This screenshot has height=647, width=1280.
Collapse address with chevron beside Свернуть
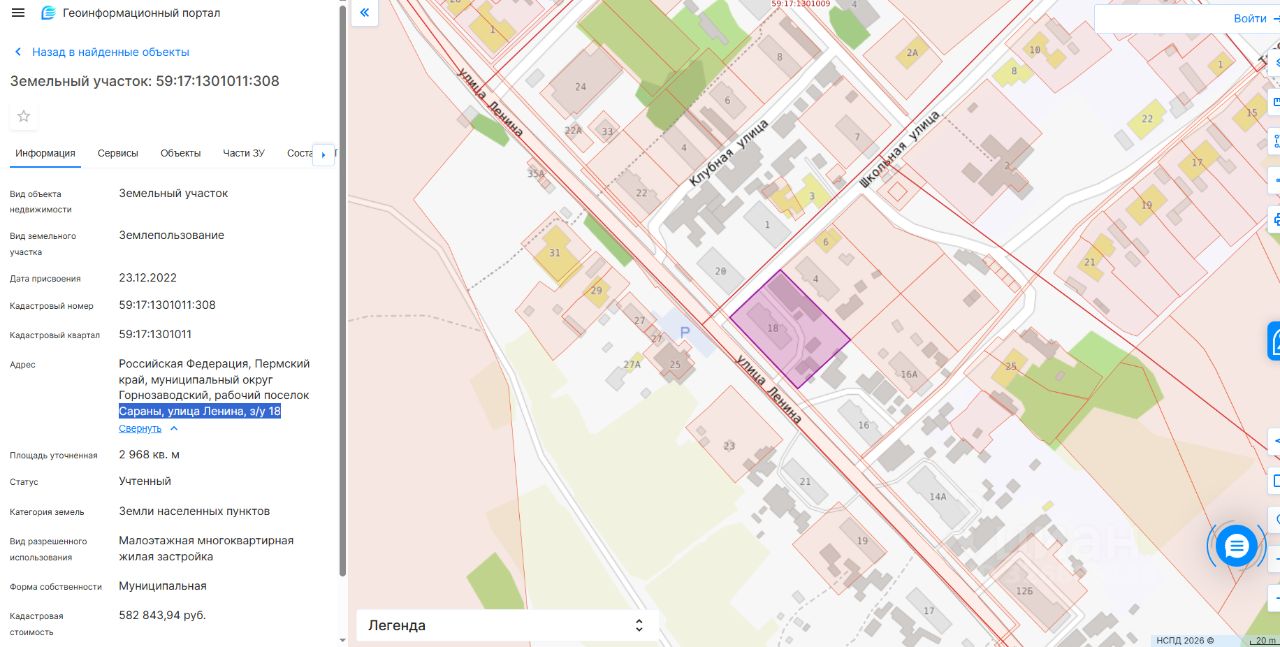(174, 428)
